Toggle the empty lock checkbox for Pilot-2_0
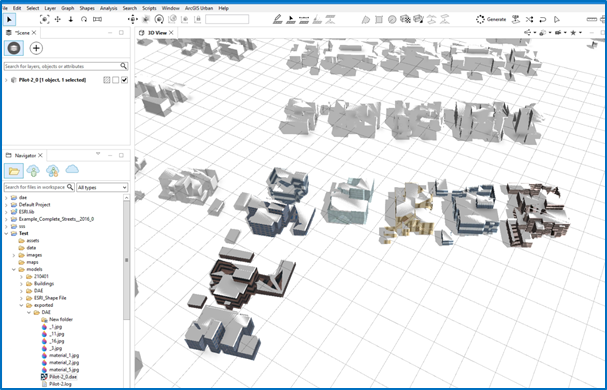The height and width of the screenshot is (390, 607). point(115,80)
